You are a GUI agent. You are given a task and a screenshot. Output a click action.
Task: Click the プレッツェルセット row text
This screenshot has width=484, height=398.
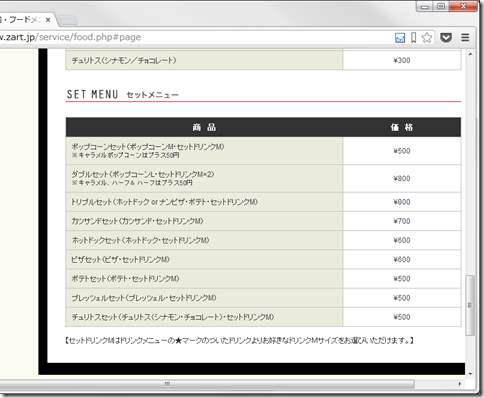144,298
